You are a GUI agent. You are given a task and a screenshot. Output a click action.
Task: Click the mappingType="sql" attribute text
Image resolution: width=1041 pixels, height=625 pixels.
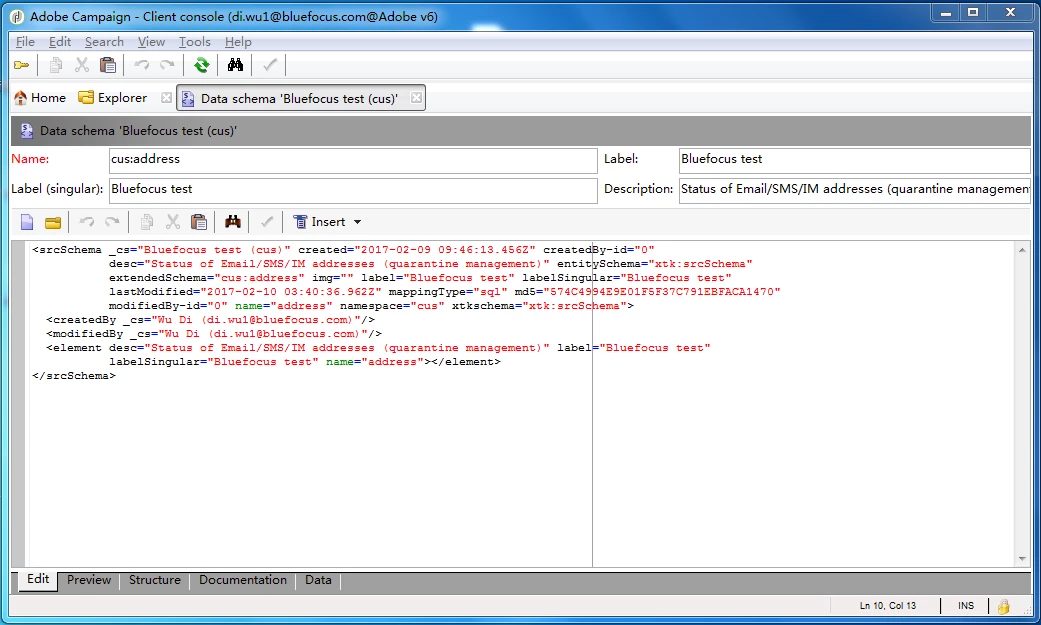(448, 292)
